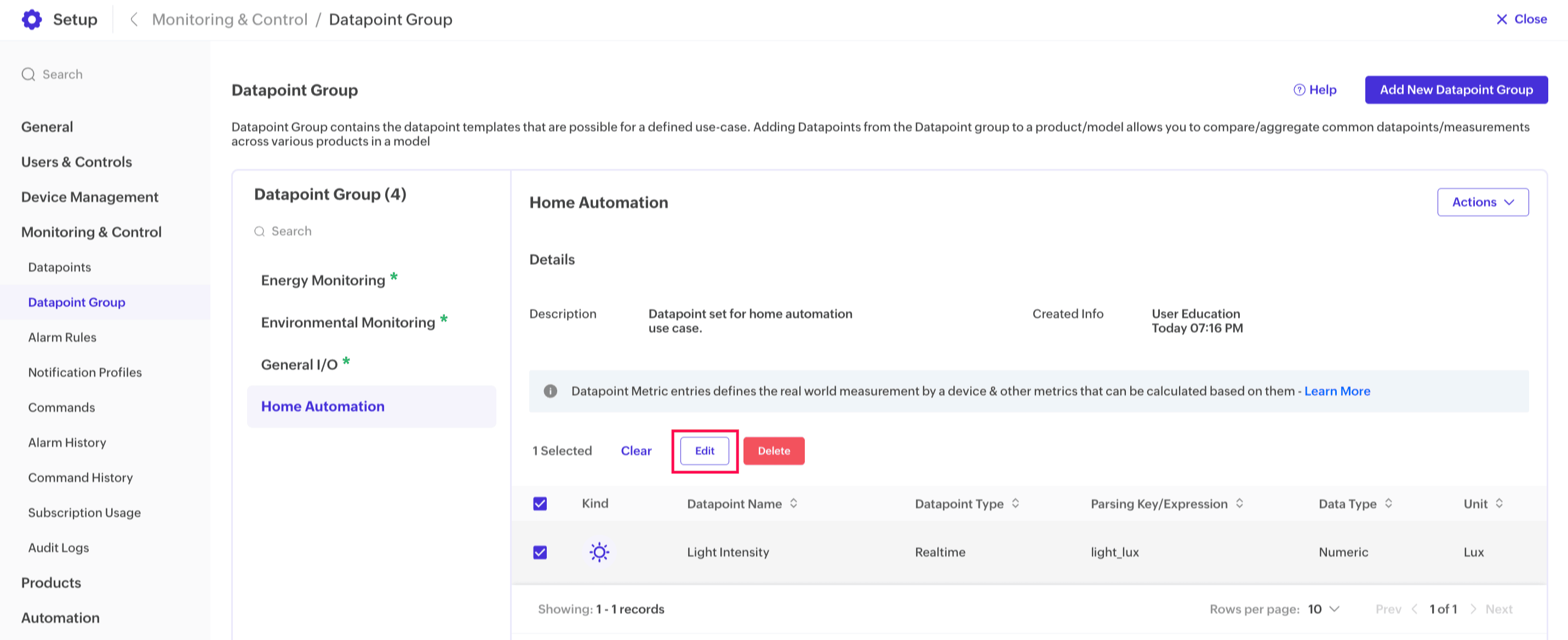Open the Actions dropdown
This screenshot has height=640, width=1568.
click(1482, 202)
